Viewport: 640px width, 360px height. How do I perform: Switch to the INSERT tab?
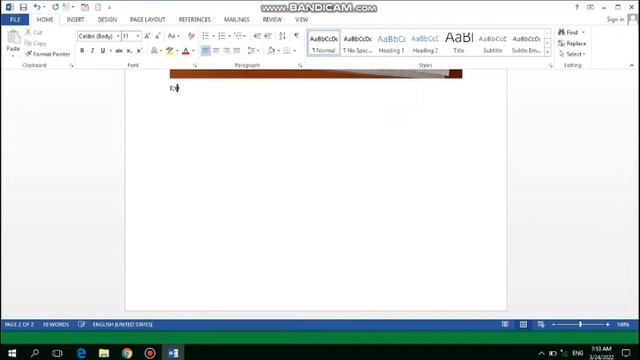[x=76, y=20]
